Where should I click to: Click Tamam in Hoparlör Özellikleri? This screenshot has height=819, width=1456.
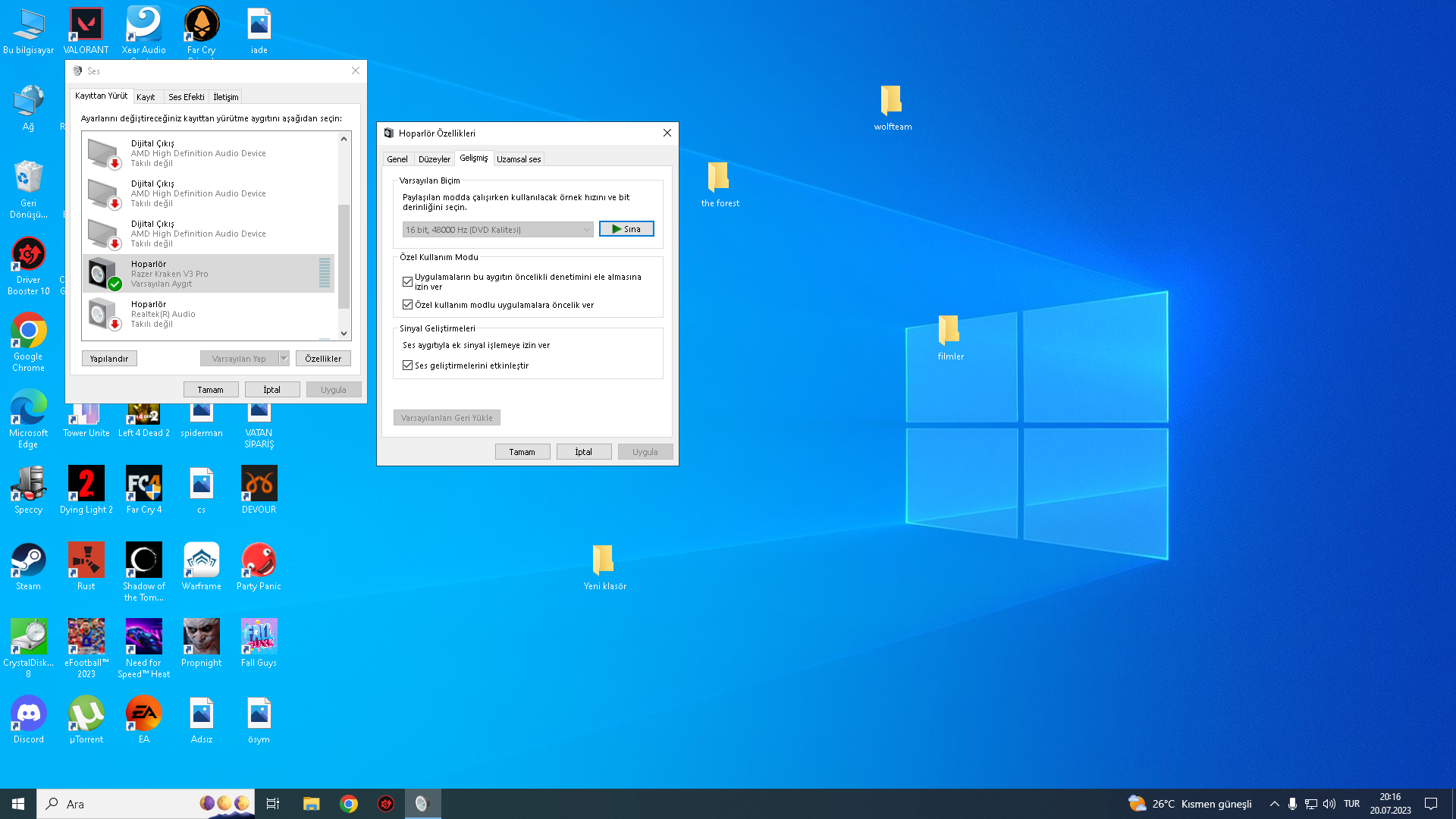[522, 452]
